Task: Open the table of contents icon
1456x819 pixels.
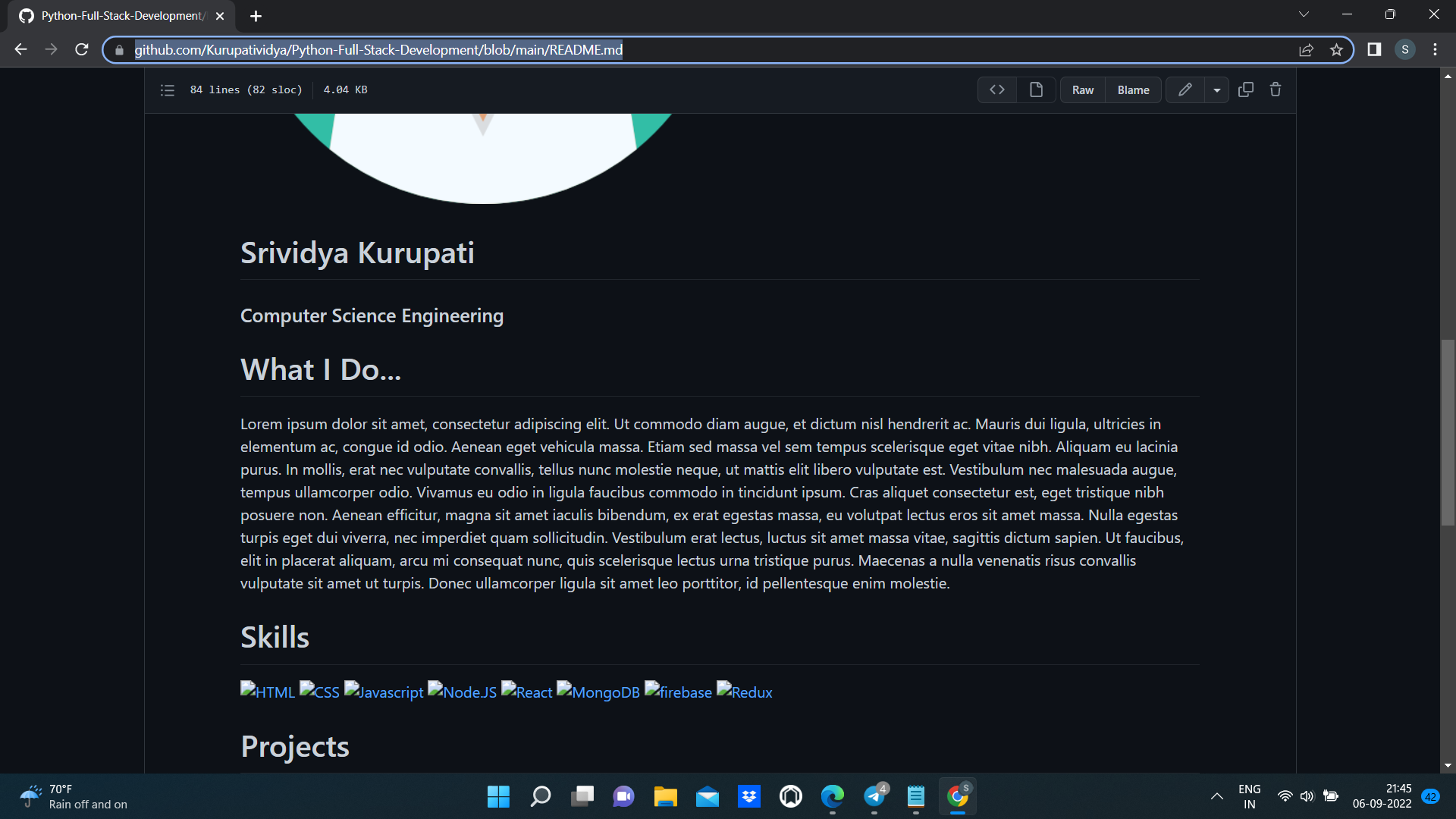Action: [x=167, y=89]
